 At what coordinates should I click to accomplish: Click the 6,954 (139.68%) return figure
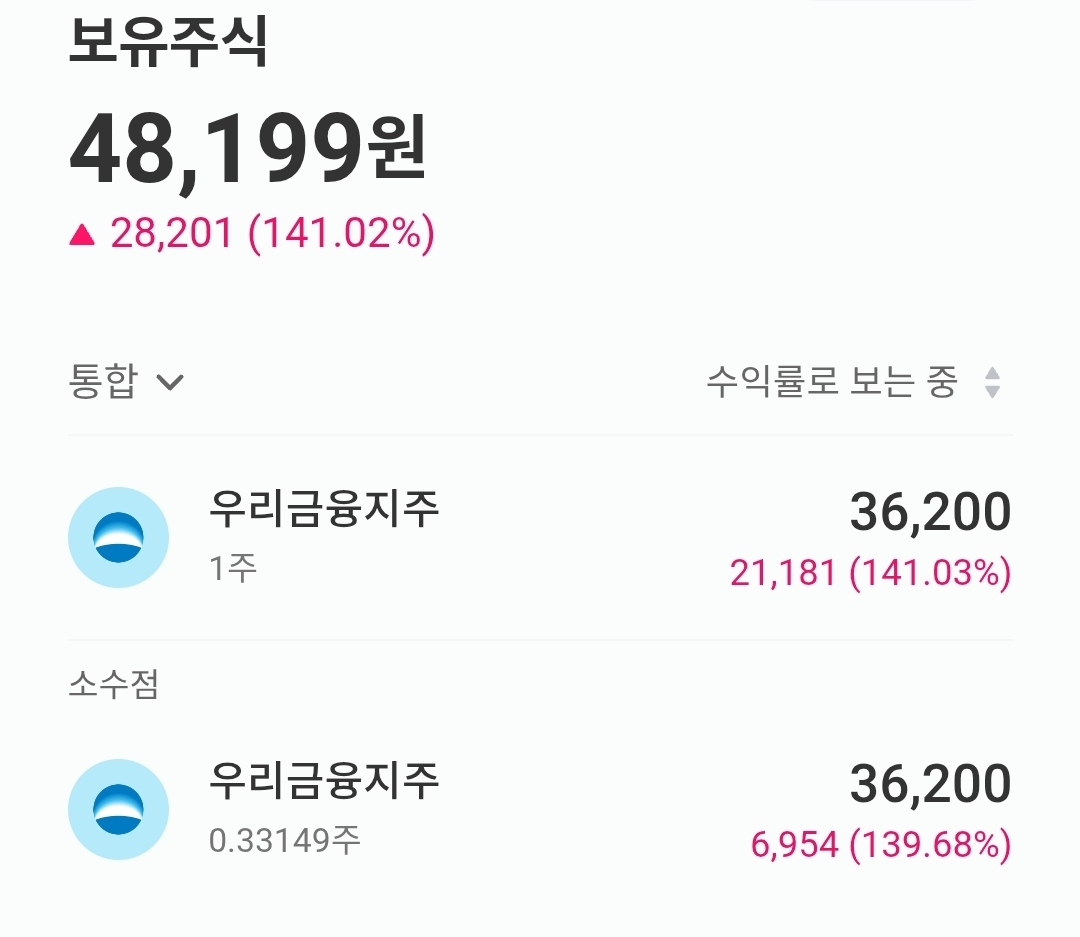880,845
